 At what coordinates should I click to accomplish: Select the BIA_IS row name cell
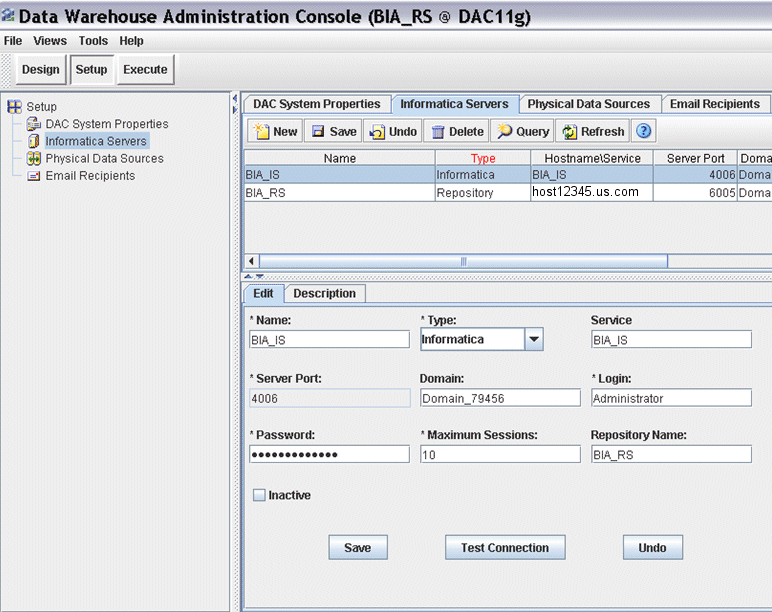click(x=340, y=175)
